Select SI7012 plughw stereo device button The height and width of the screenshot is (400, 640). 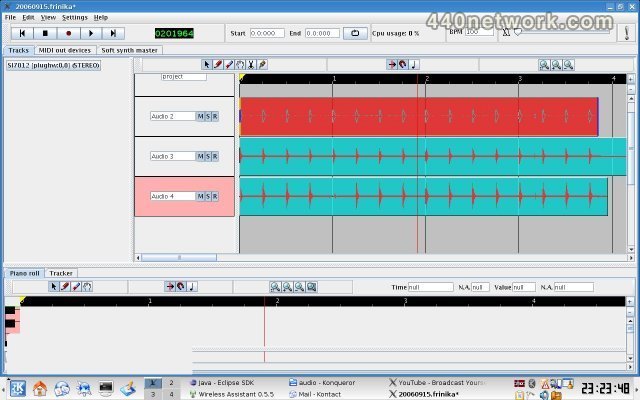click(53, 65)
